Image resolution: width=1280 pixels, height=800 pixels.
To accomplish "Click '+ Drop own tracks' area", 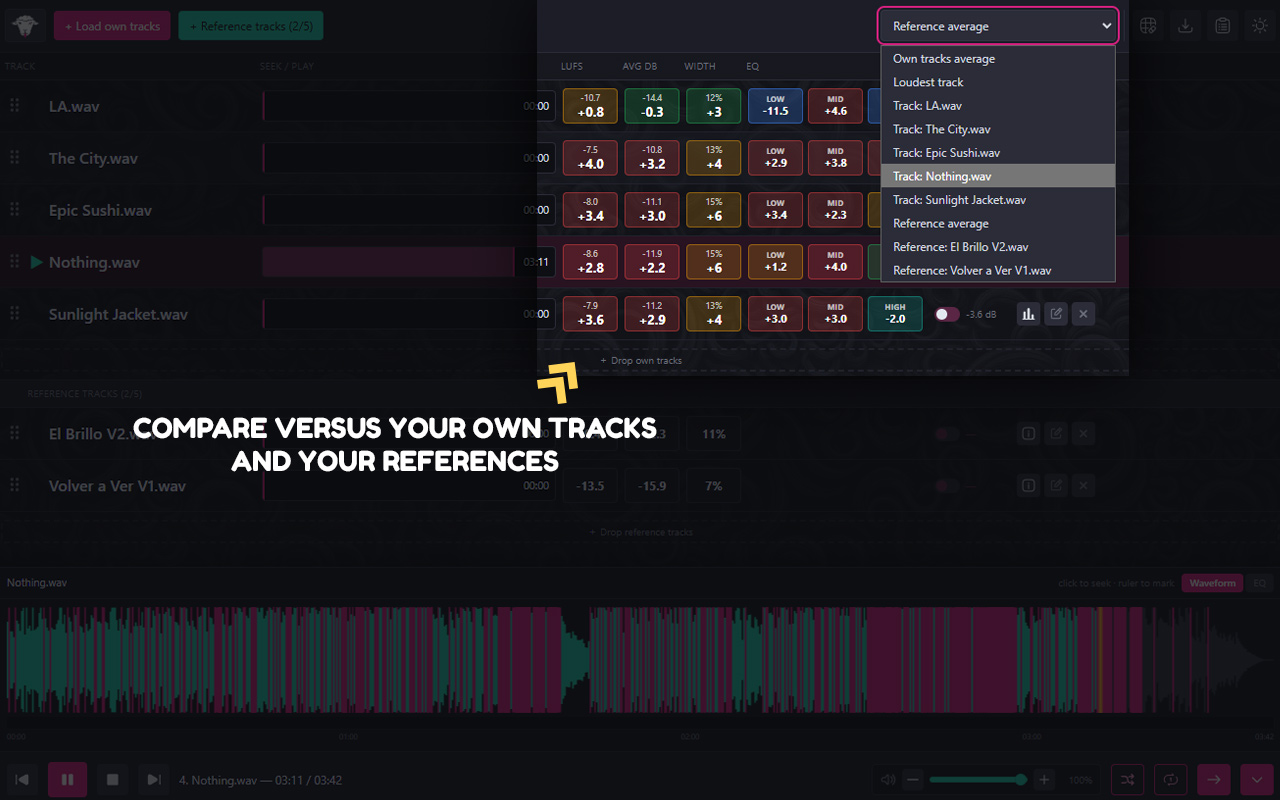I will click(x=641, y=360).
